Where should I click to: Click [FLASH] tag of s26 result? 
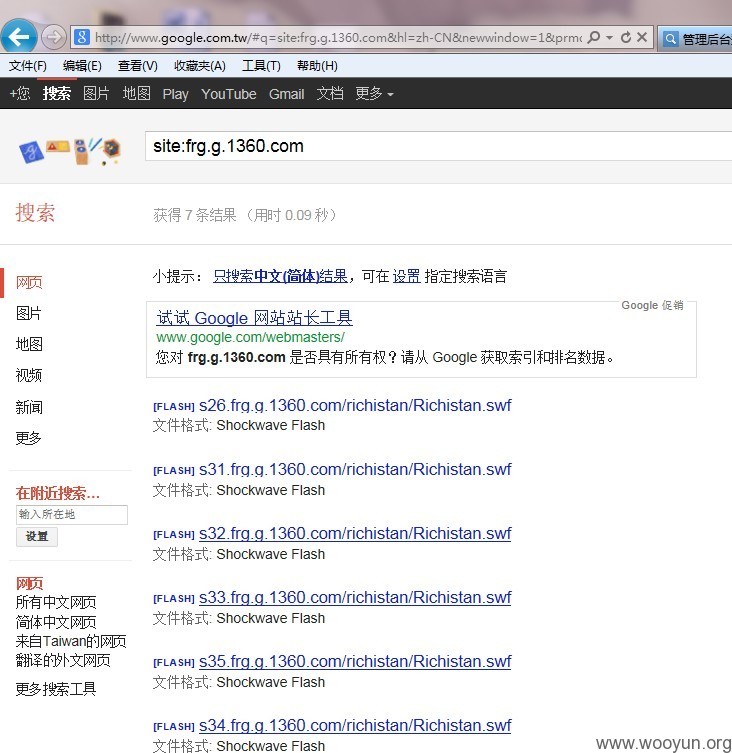click(173, 407)
